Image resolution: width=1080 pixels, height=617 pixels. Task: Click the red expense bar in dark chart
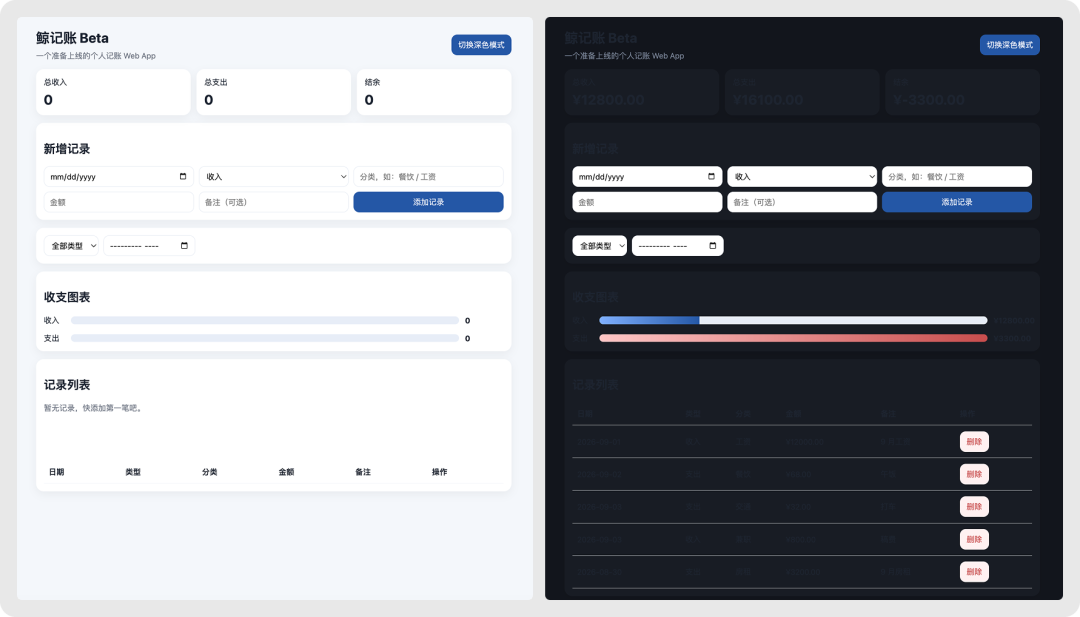coord(793,338)
